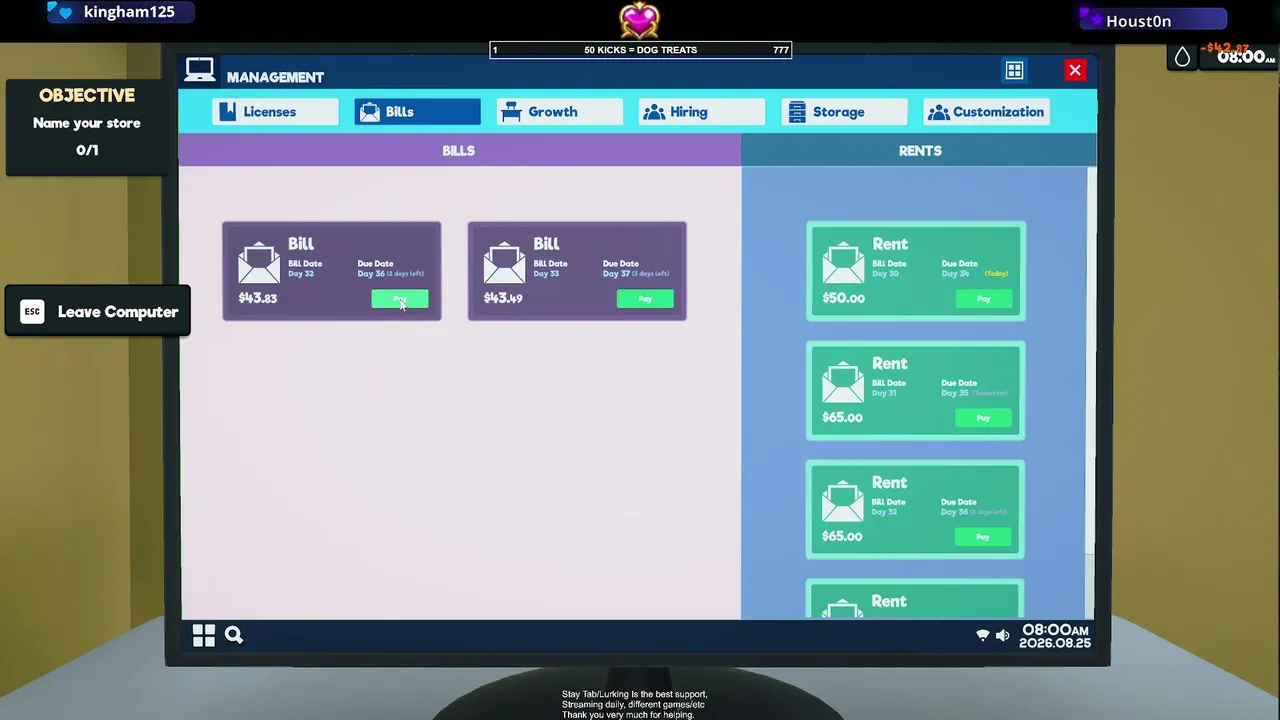Image resolution: width=1280 pixels, height=720 pixels.
Task: Click the $50.00 rent amount
Action: click(843, 298)
